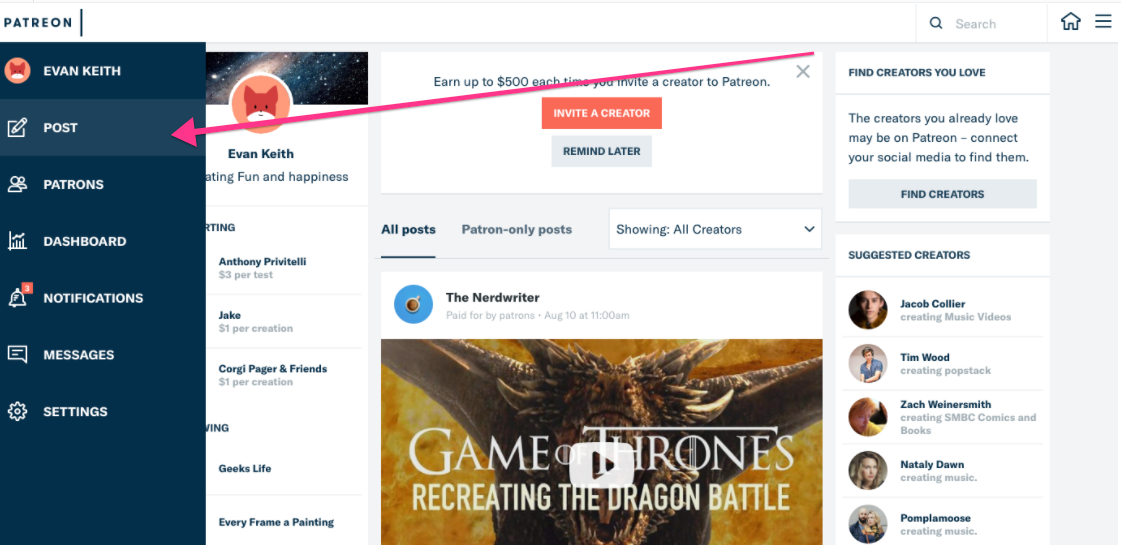Switch to Patron-only posts tab

pyautogui.click(x=516, y=229)
